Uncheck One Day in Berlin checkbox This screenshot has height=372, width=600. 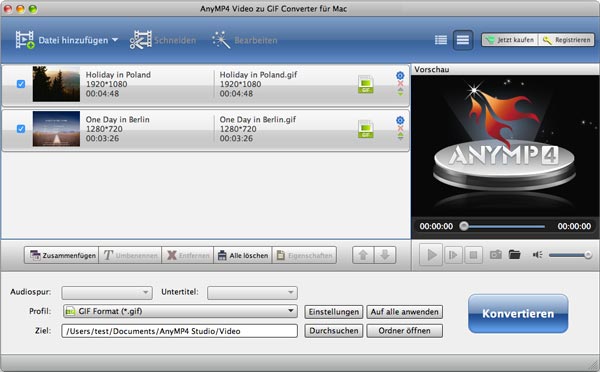(21, 129)
